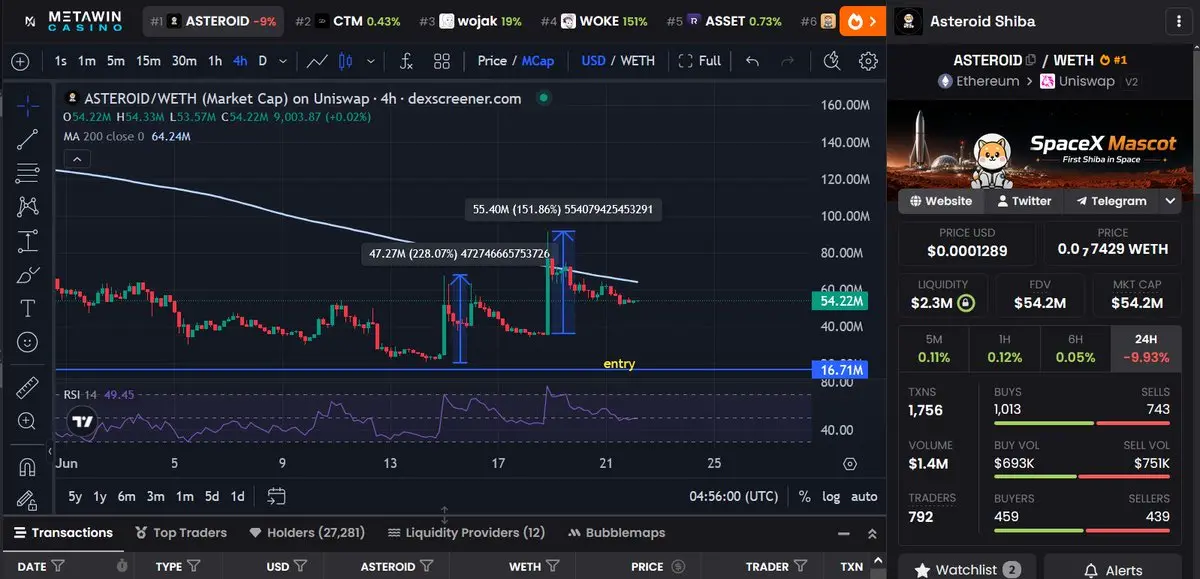Toggle the magnet snap mode
Screen dimensions: 1200x579
pyautogui.click(x=28, y=466)
